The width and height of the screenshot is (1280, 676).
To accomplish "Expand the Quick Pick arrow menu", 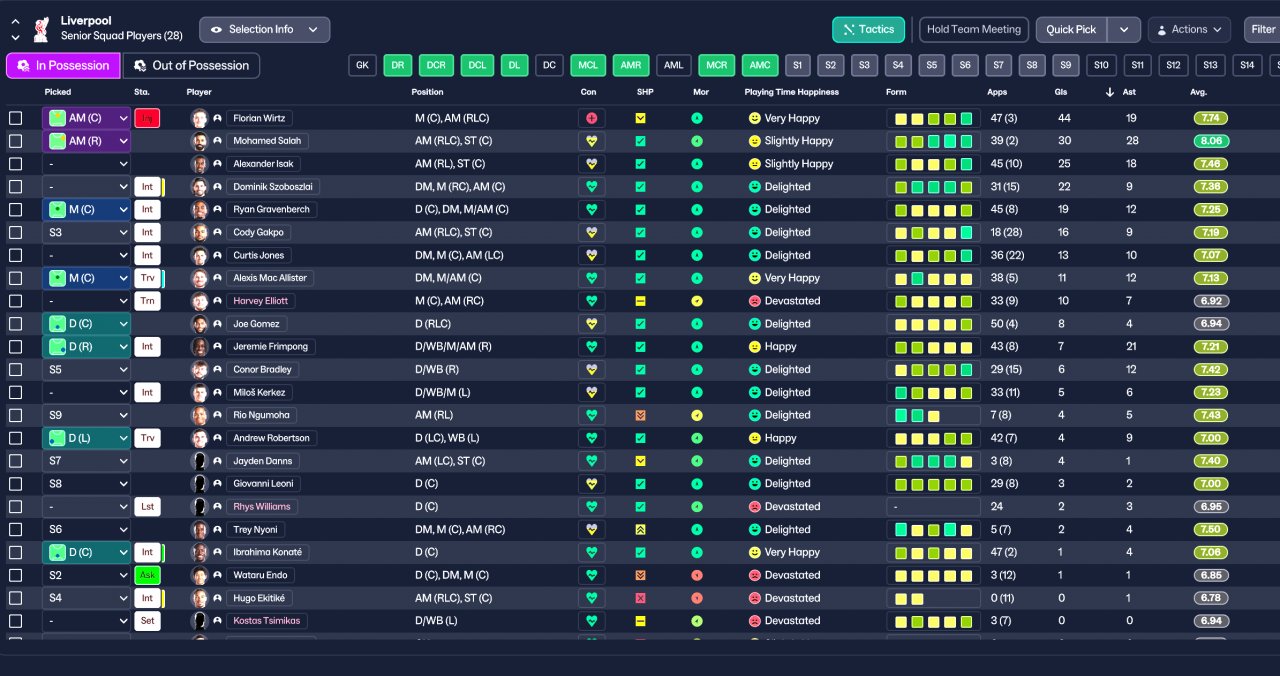I will [x=1125, y=30].
